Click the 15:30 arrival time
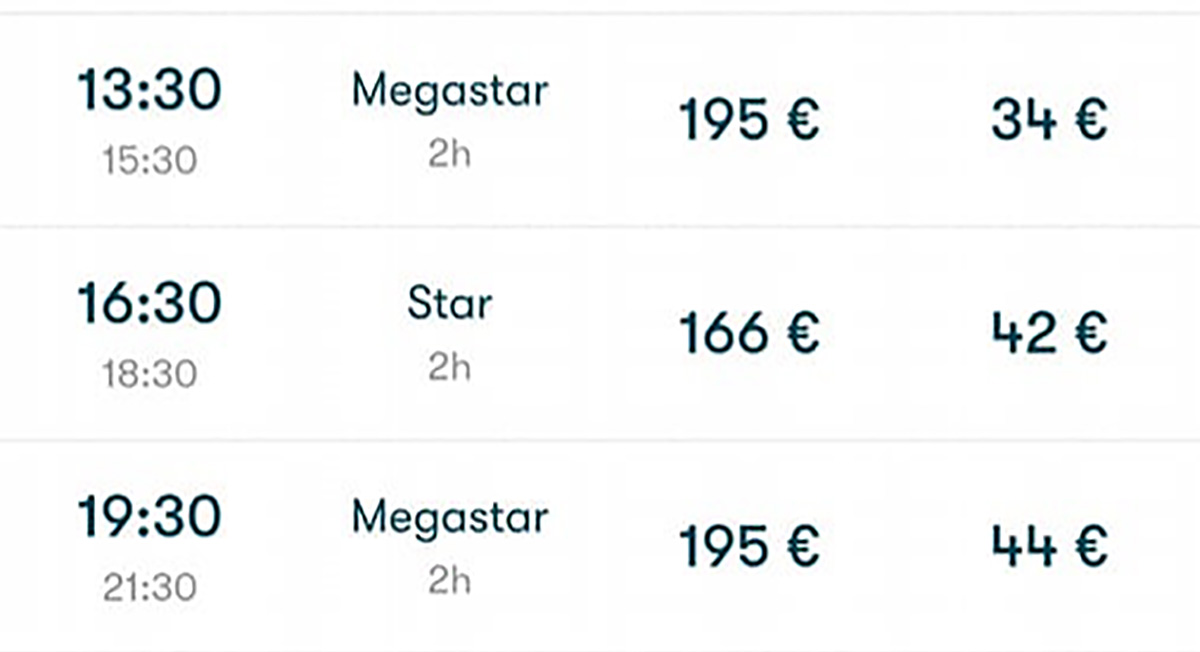 point(149,160)
